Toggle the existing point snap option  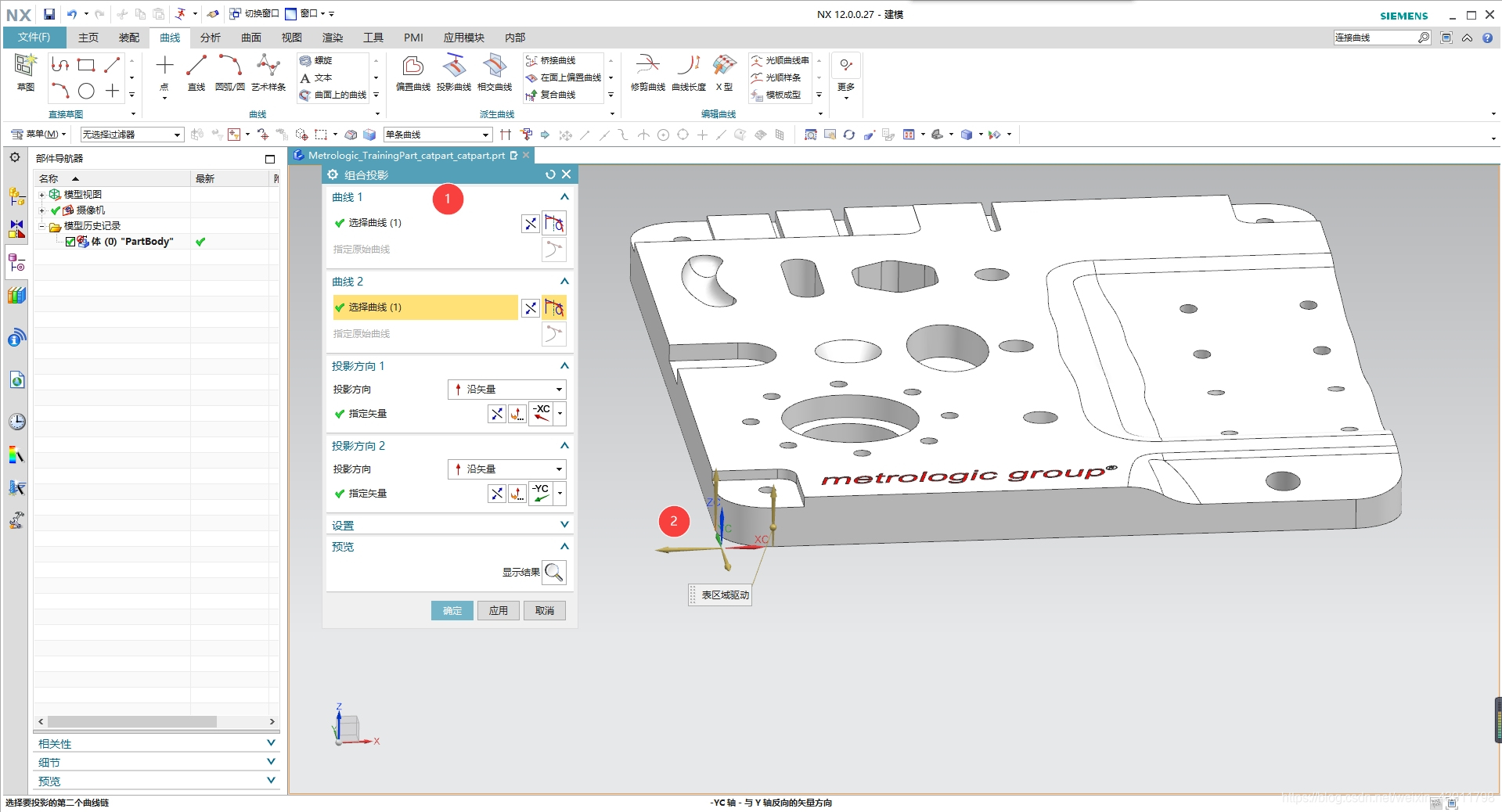[x=702, y=135]
